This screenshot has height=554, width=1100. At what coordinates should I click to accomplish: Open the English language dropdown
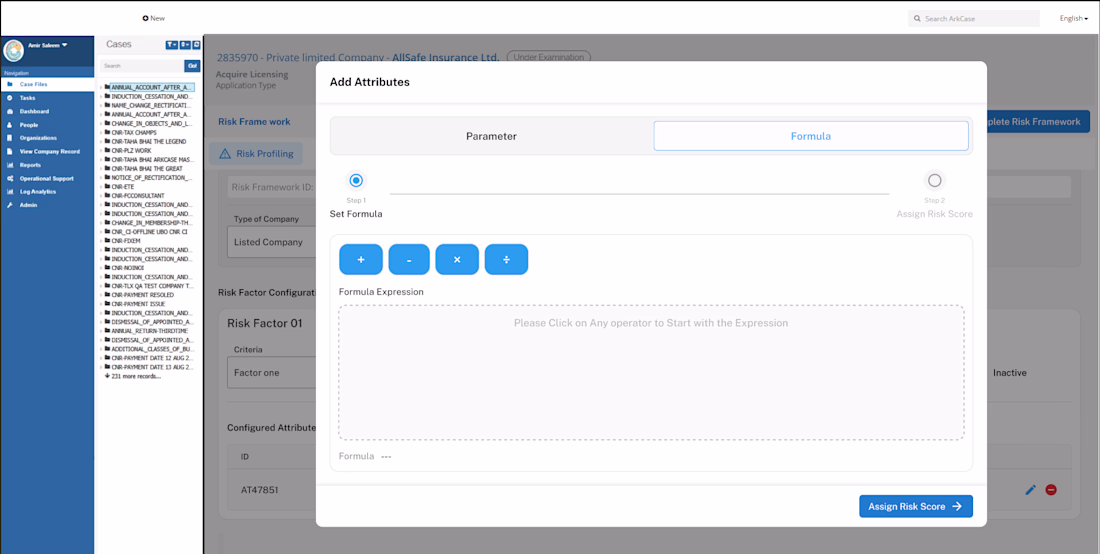point(1073,19)
